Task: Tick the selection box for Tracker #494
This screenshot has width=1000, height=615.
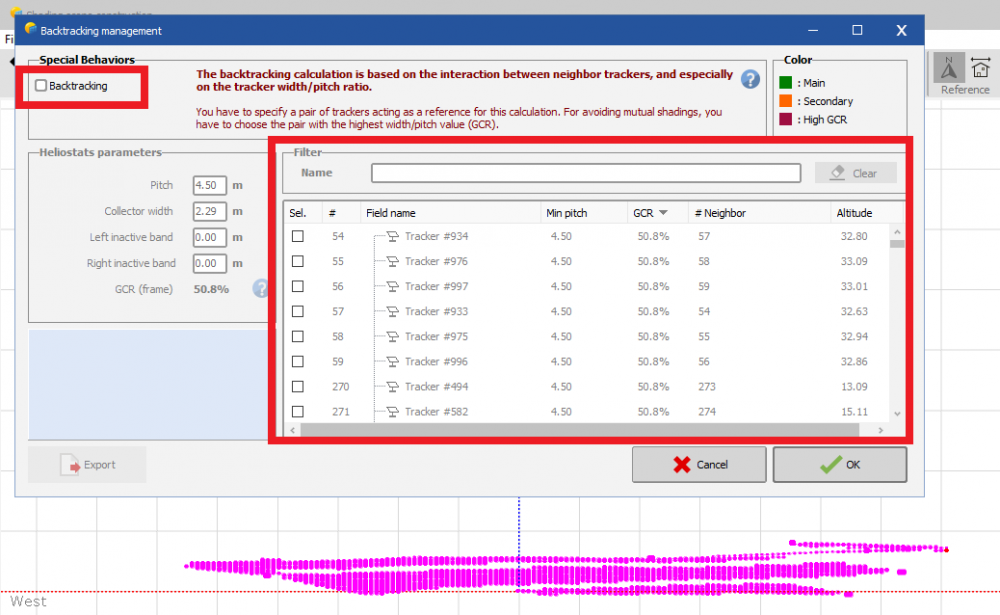Action: 298,387
